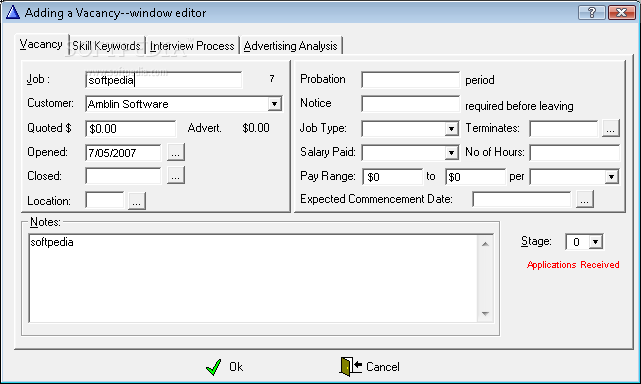Viewport: 641px width, 384px height.
Task: Open the Location lookup ellipsis button
Action: [137, 201]
